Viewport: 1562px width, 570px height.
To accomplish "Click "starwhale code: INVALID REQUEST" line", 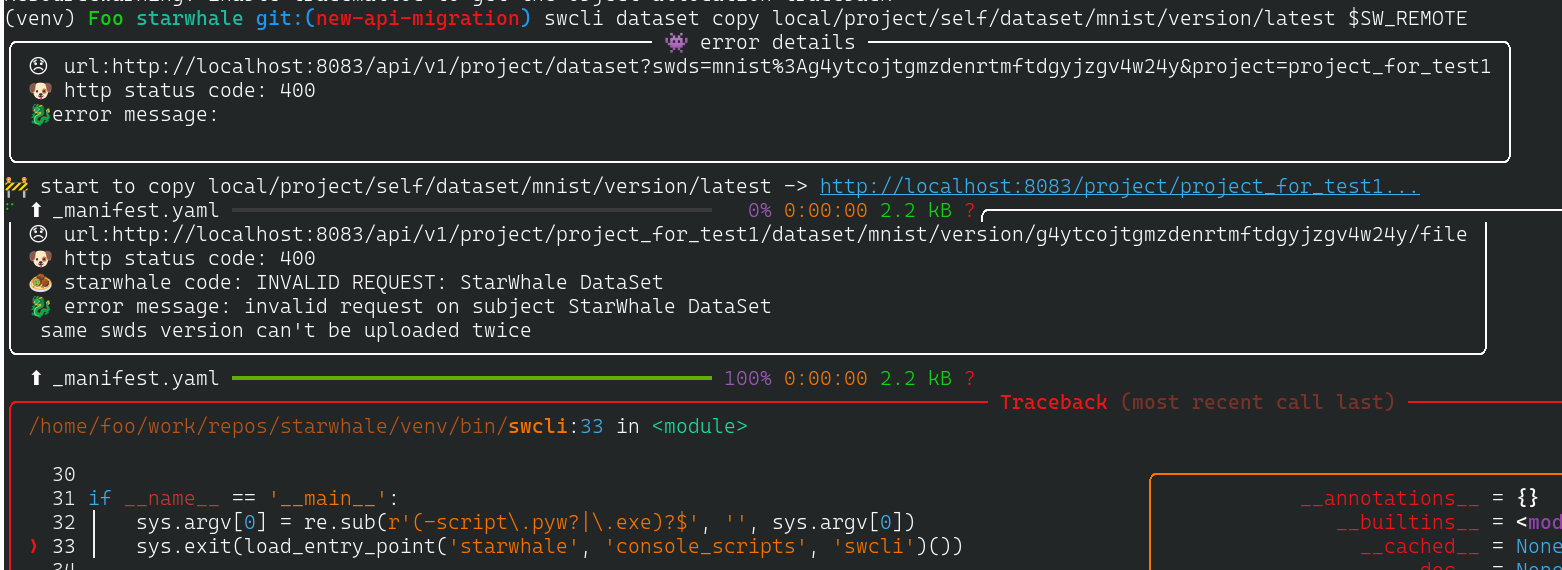I will 363,283.
